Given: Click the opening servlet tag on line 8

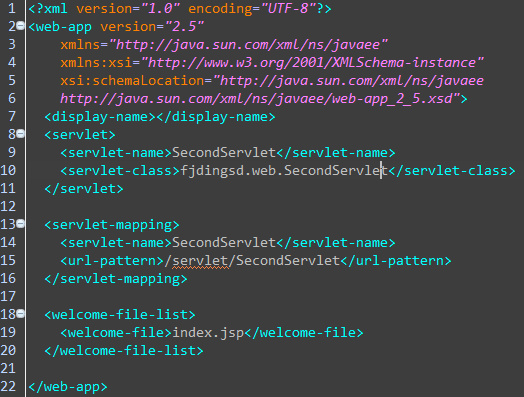Looking at the screenshot, I should point(80,135).
